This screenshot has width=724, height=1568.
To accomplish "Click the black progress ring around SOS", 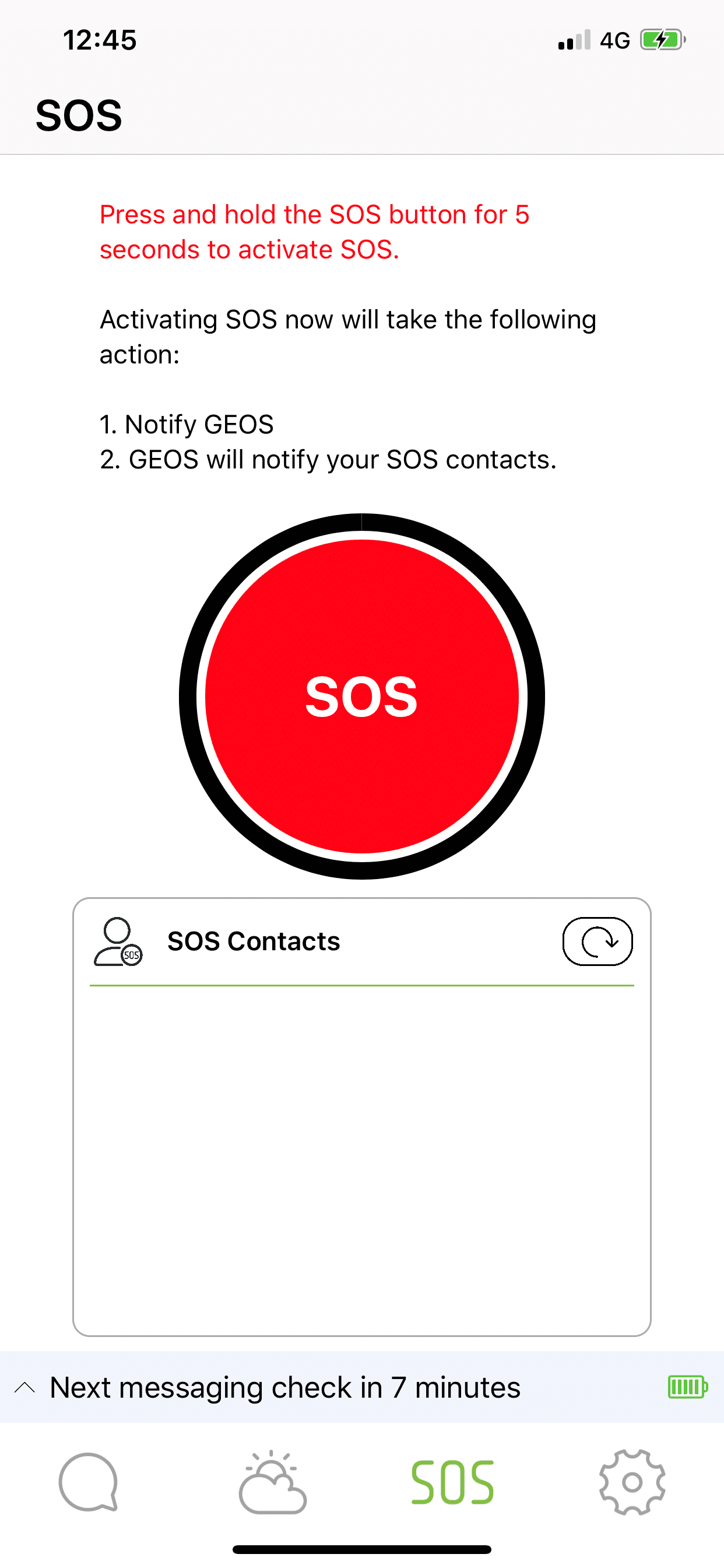I will (189, 696).
